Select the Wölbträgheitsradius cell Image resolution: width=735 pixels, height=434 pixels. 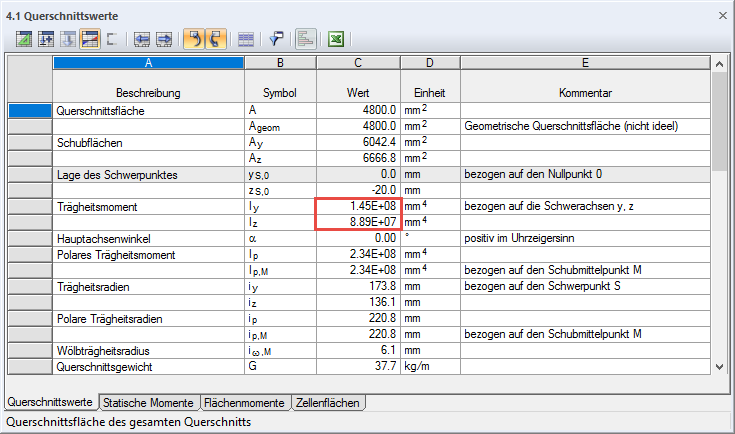148,351
